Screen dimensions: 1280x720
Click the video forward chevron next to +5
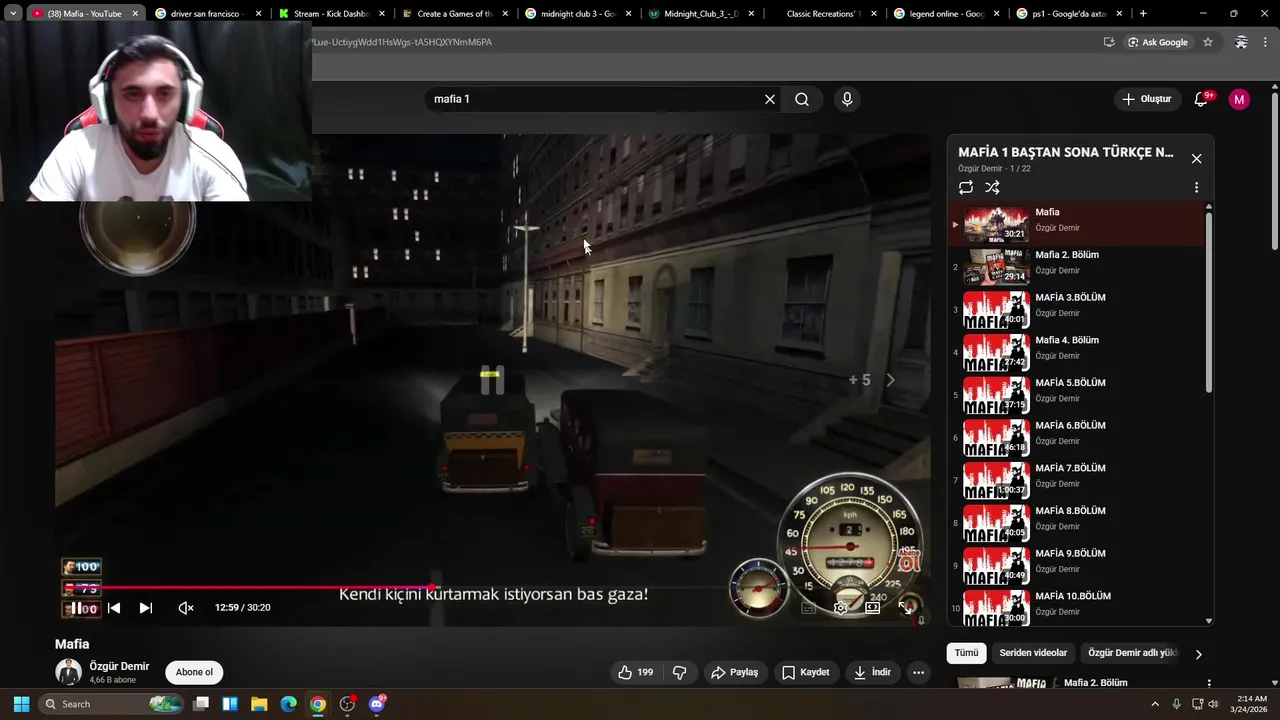[890, 380]
